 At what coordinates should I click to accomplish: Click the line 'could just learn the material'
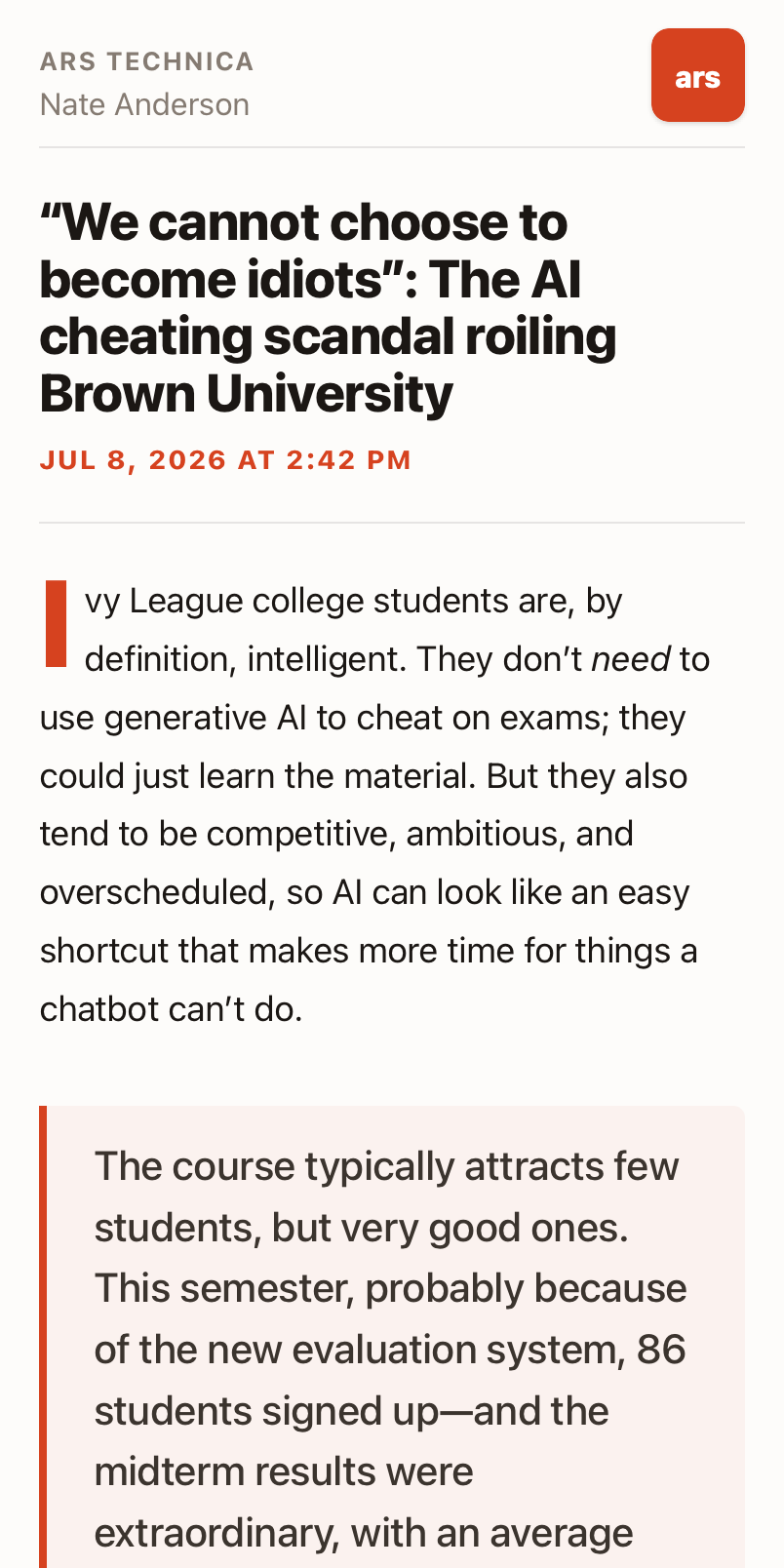click(x=258, y=776)
